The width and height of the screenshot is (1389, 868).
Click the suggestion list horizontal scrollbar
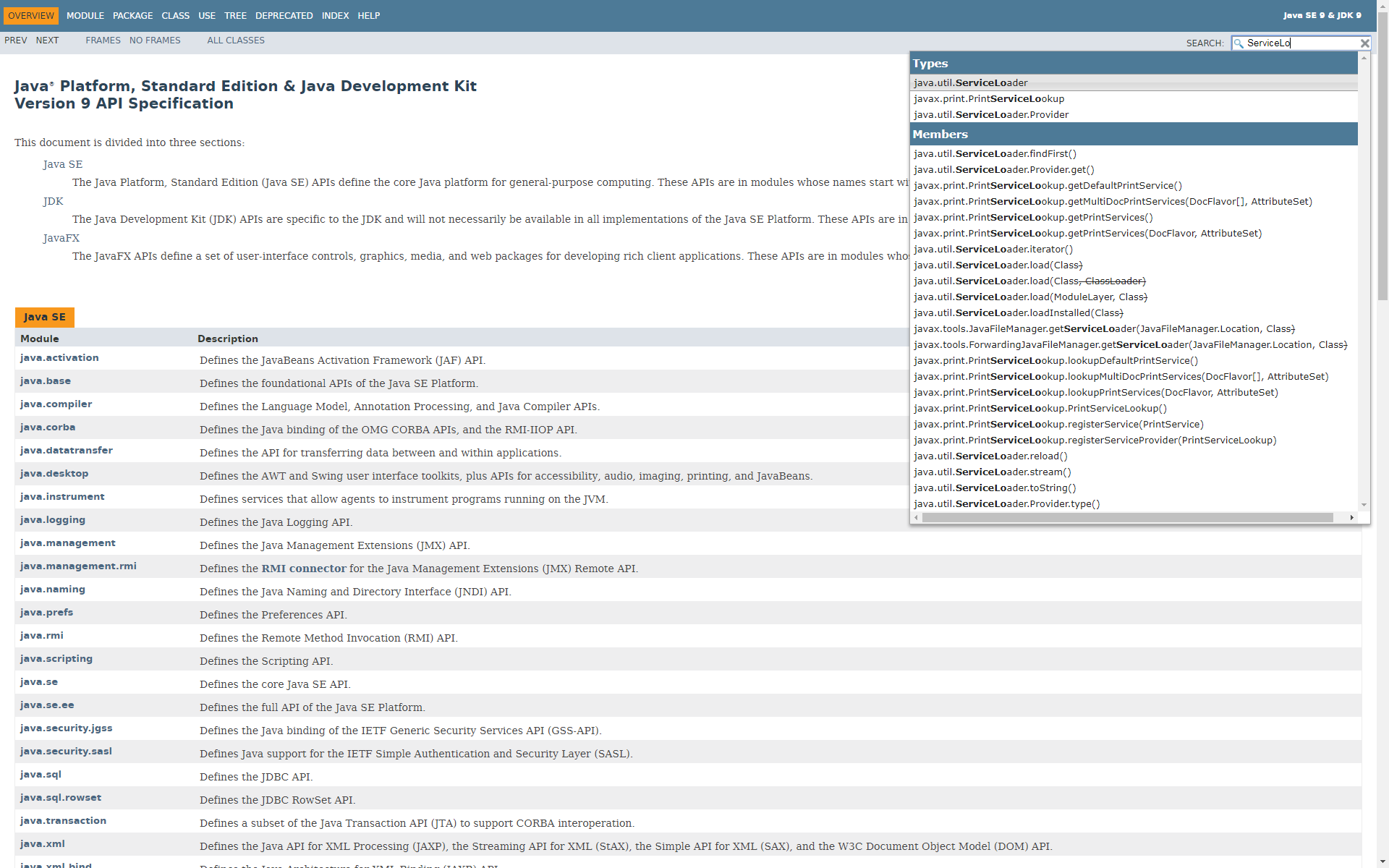tap(1127, 517)
